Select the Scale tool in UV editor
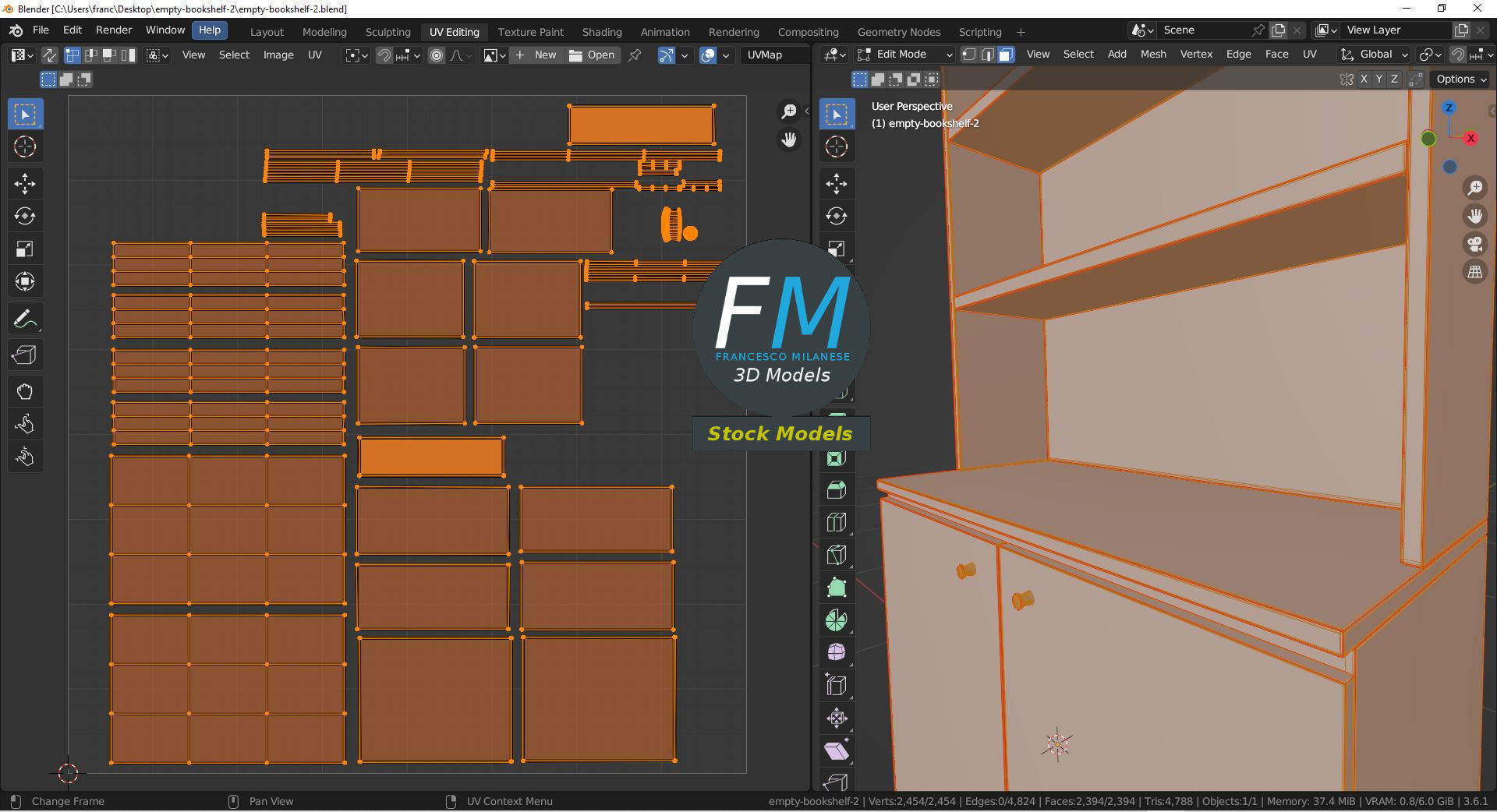This screenshot has height=812, width=1497. [25, 249]
